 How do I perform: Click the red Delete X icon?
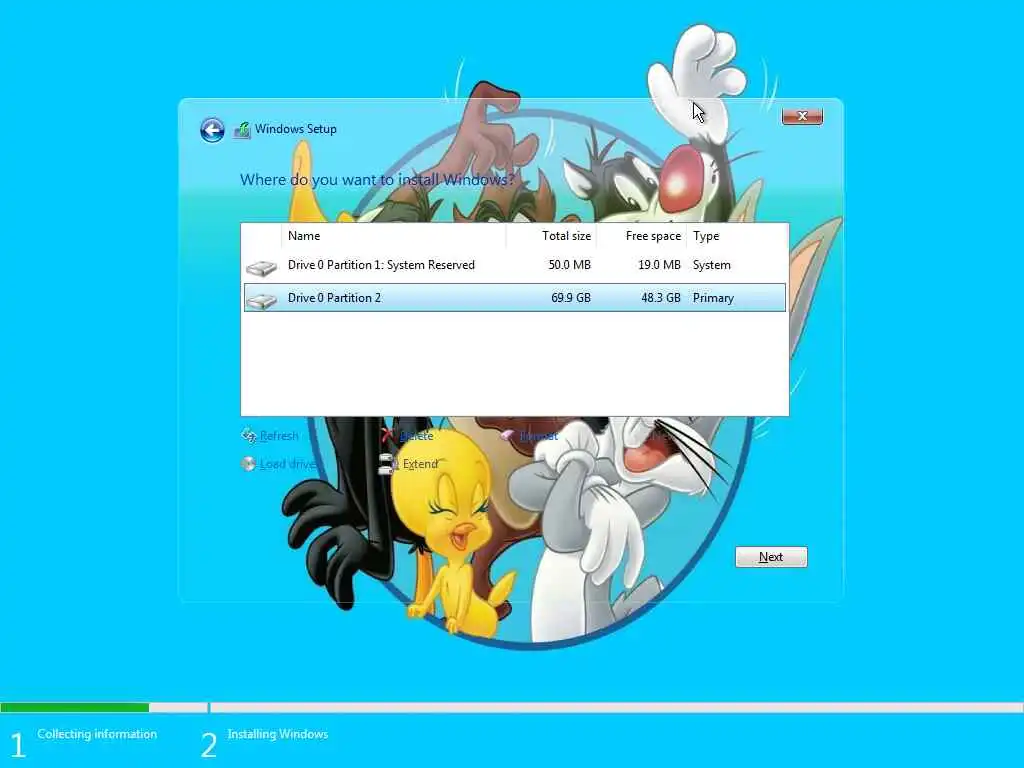[x=387, y=435]
